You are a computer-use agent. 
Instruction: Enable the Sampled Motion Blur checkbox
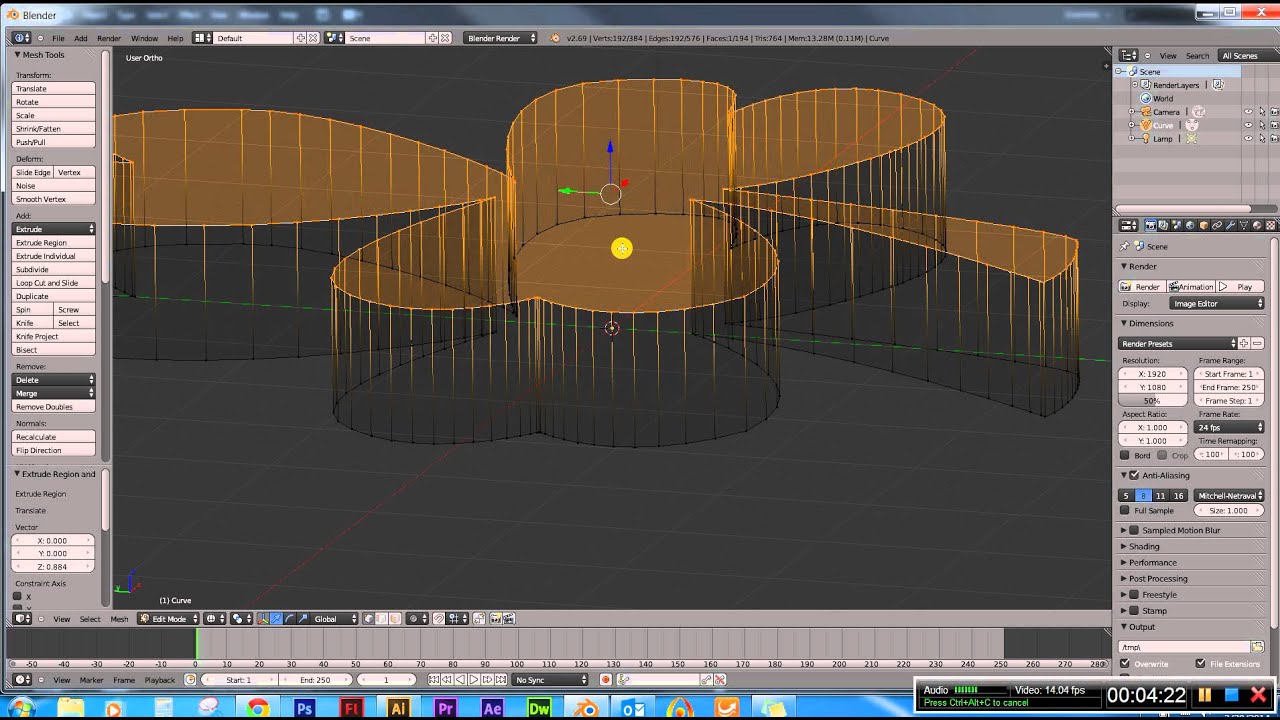1134,530
